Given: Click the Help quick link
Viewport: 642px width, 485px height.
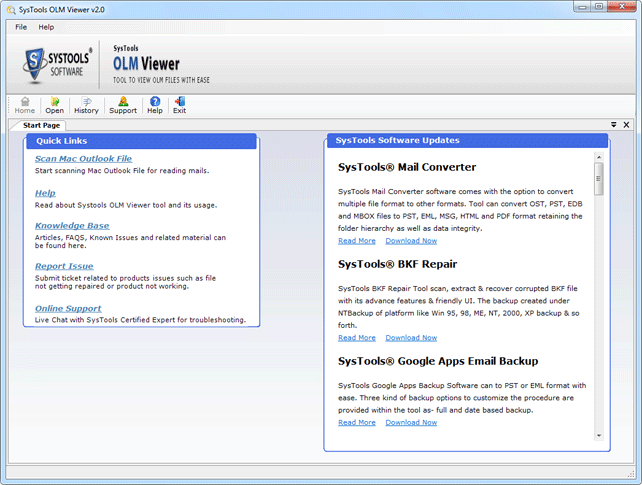Looking at the screenshot, I should coord(45,193).
